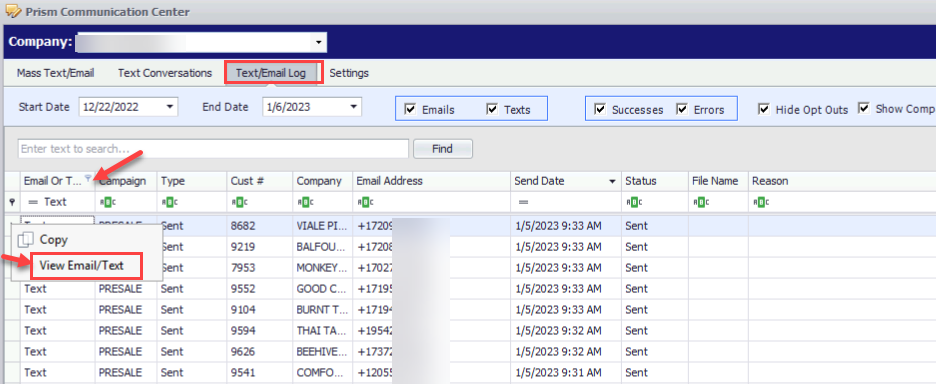Click the Text filter value cell

pos(56,202)
